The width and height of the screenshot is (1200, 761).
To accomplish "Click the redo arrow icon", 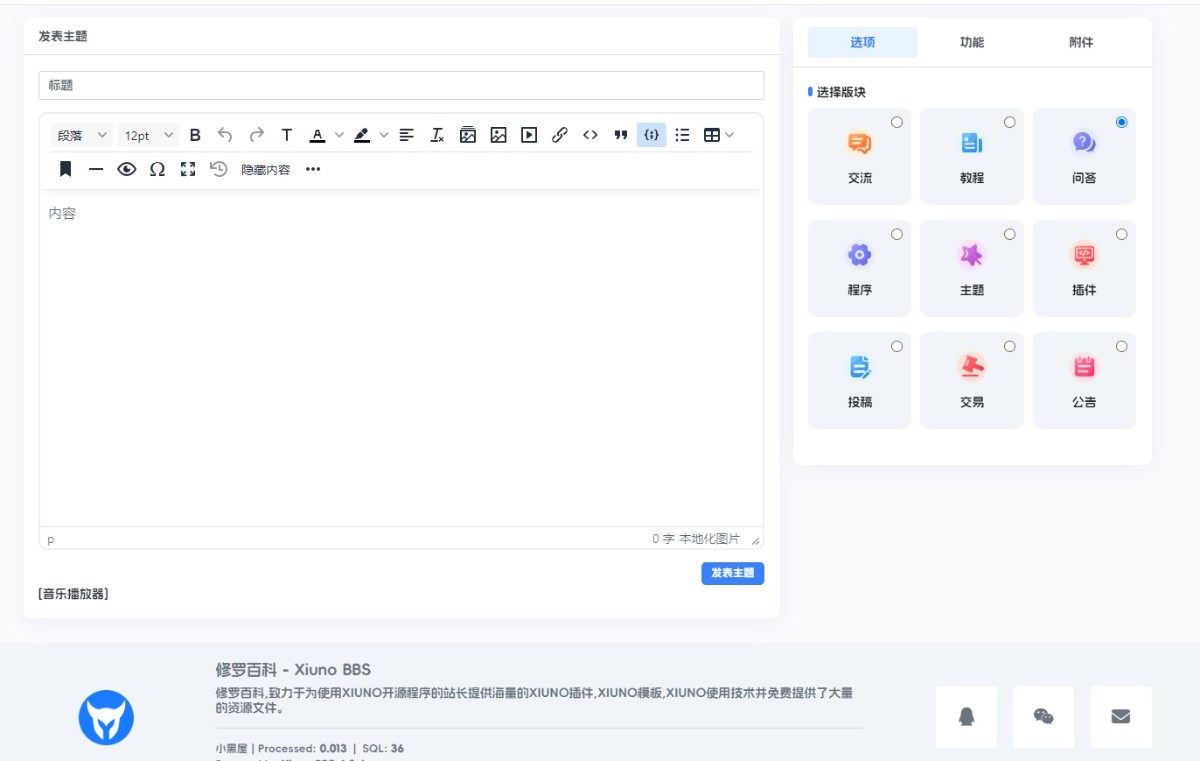I will pos(256,135).
